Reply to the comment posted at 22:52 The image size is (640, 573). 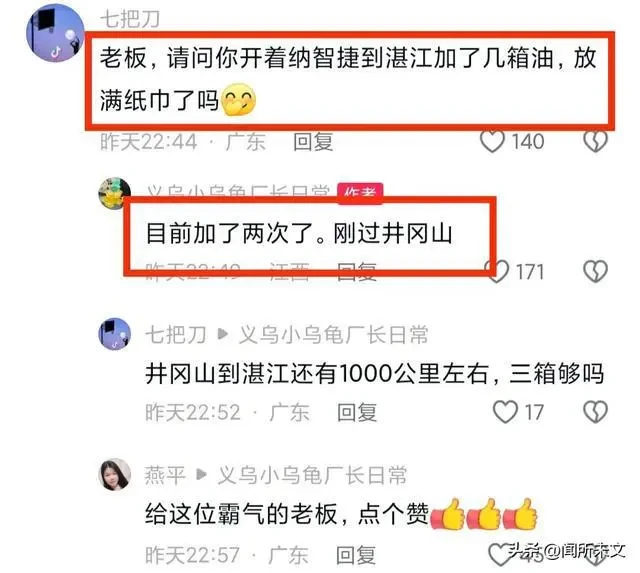[x=357, y=412]
